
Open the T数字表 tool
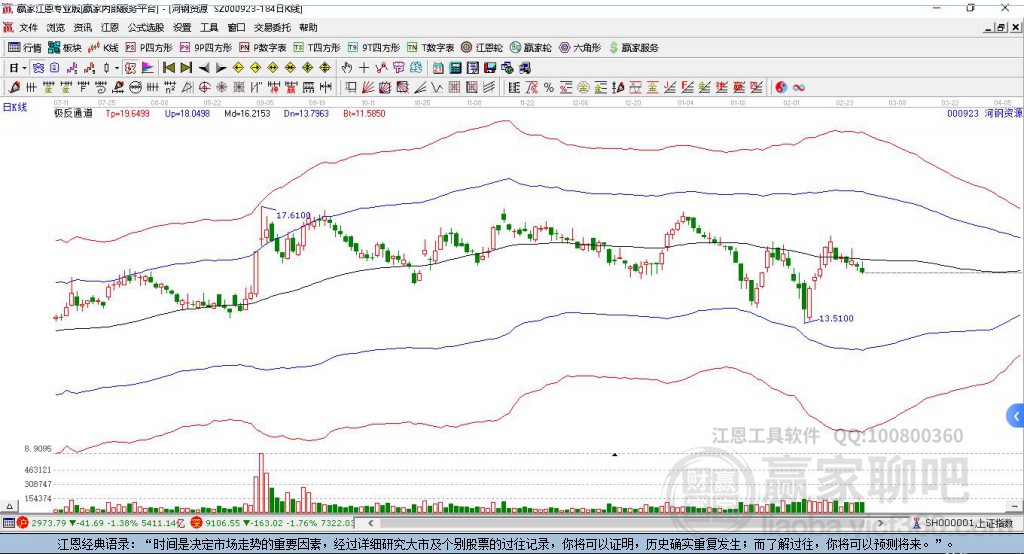(x=430, y=48)
